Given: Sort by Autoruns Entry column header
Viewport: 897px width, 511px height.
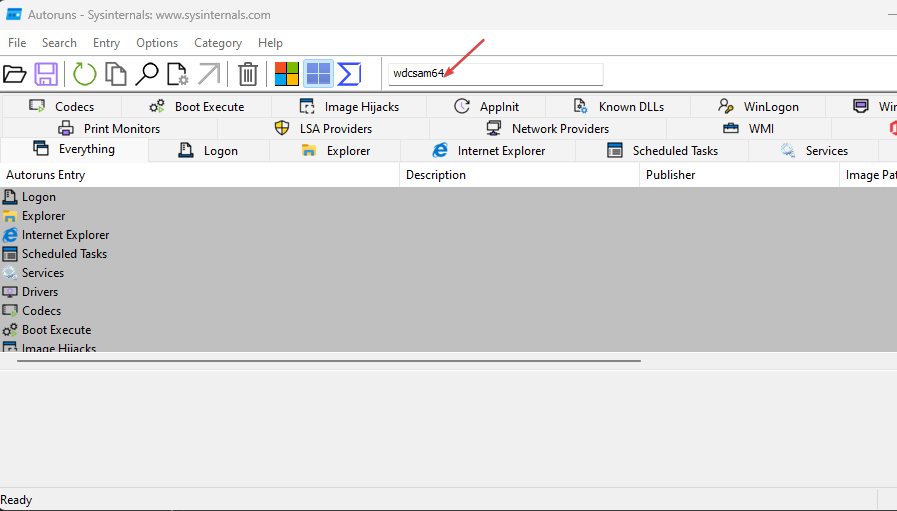Looking at the screenshot, I should click(200, 175).
